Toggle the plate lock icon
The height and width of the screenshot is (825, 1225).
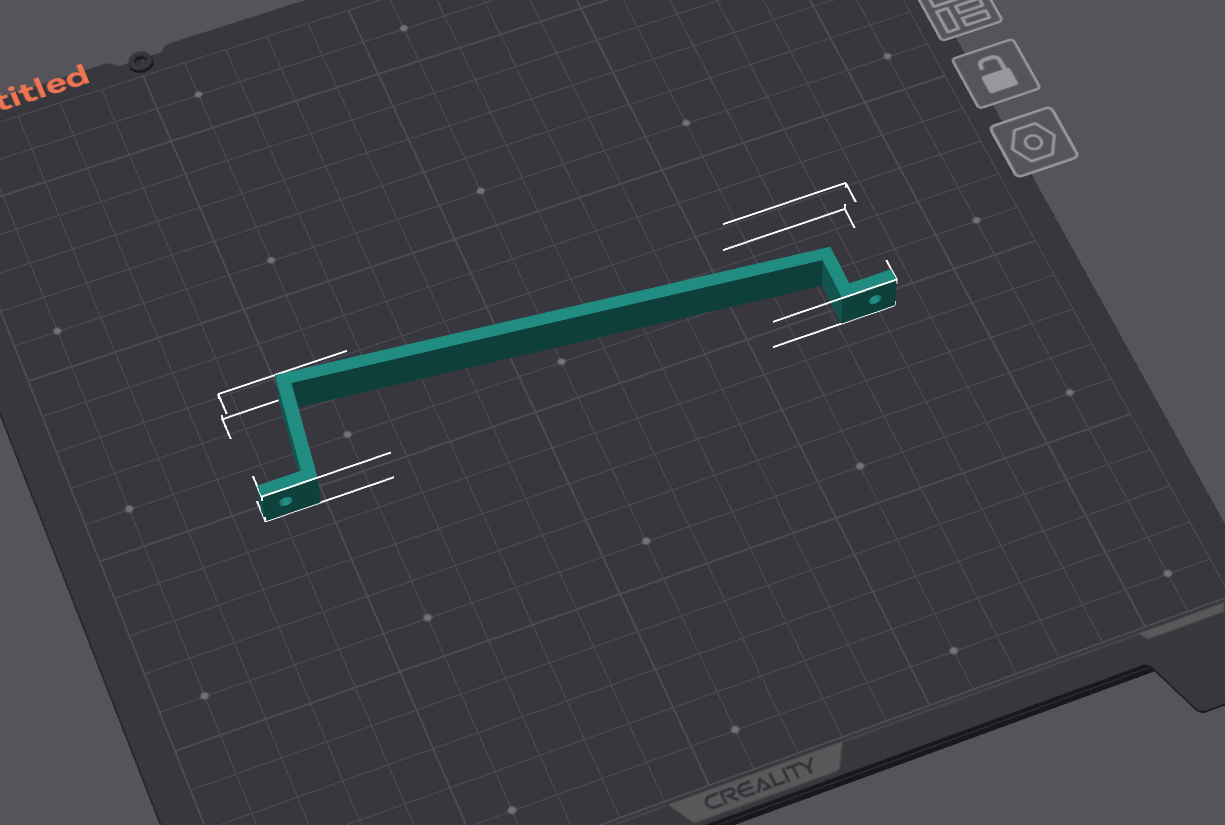(x=995, y=74)
